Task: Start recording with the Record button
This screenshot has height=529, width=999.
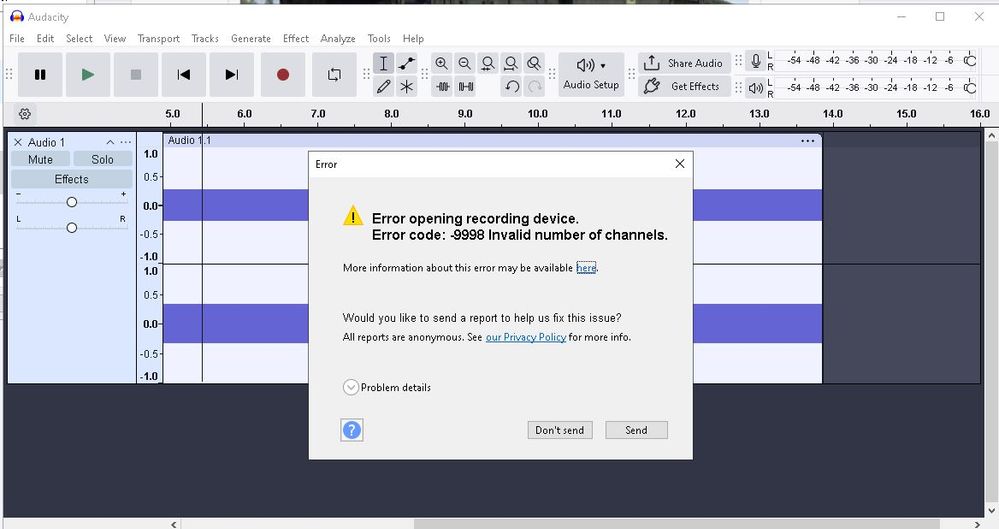Action: click(283, 75)
